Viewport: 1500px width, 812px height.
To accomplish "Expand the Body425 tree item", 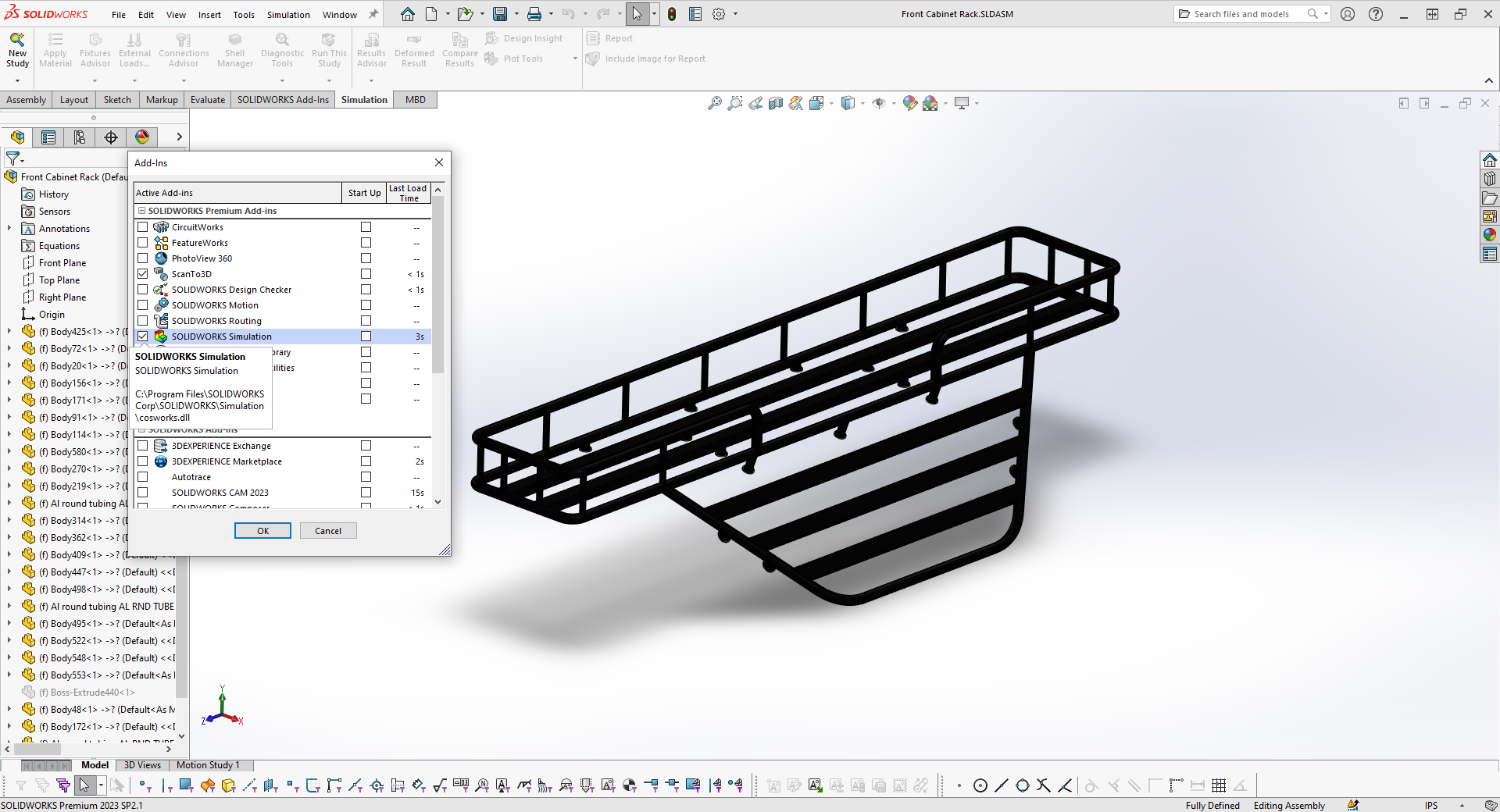I will coord(9,331).
